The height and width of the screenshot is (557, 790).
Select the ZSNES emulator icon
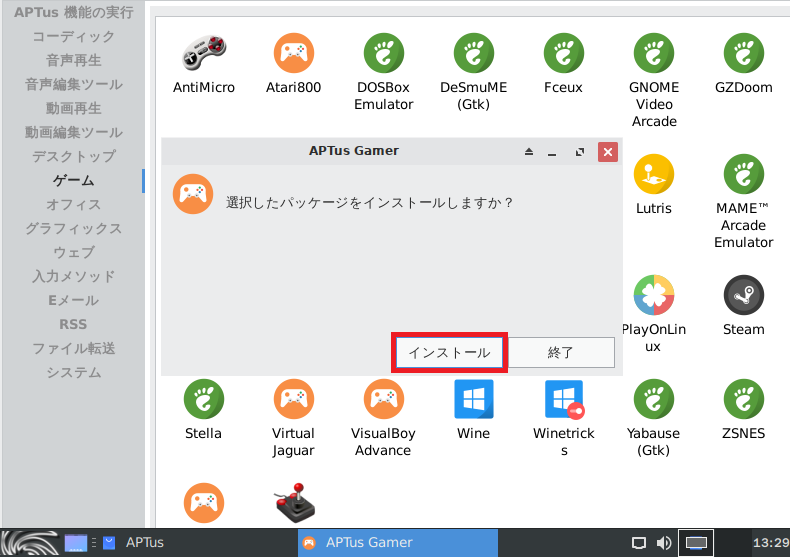click(x=744, y=399)
